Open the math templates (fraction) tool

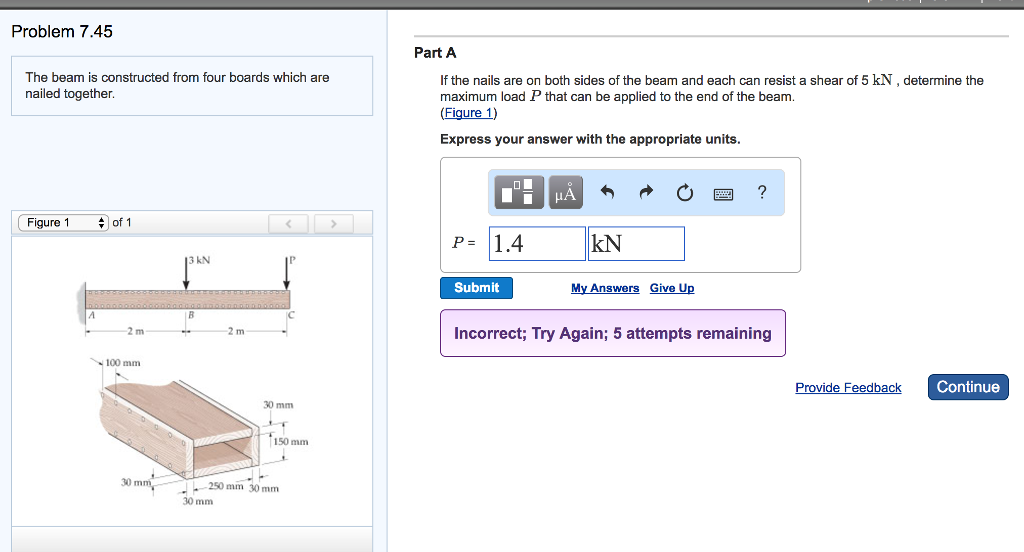[x=520, y=193]
